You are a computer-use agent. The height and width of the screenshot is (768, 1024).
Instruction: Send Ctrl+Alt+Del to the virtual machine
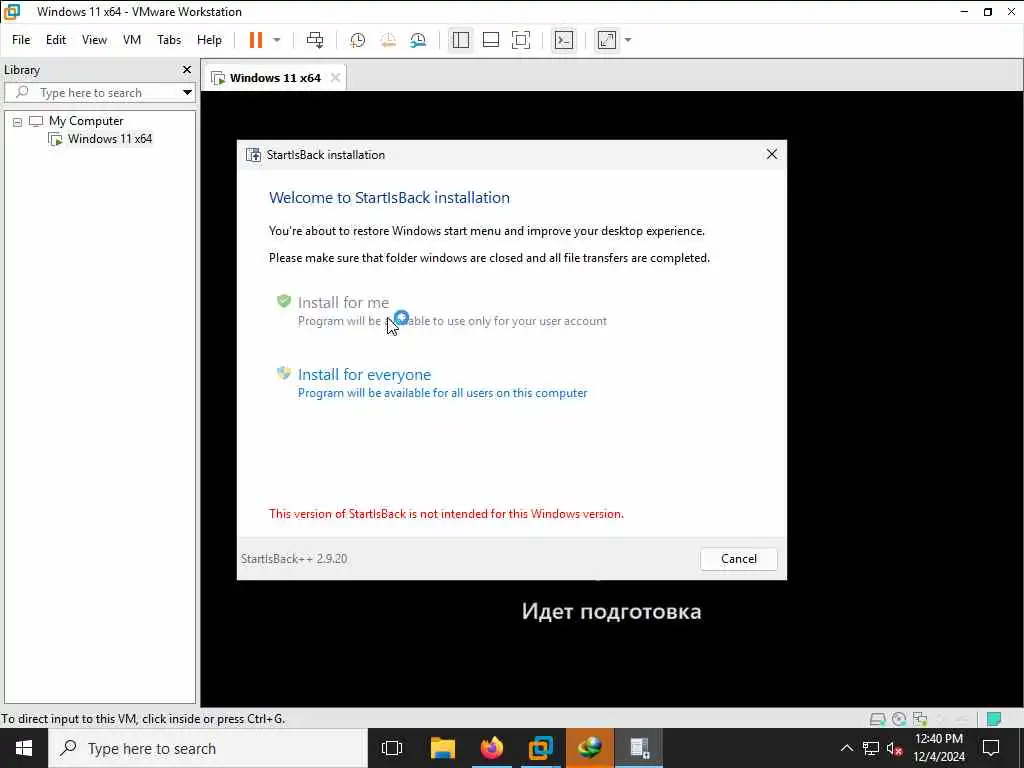click(315, 40)
